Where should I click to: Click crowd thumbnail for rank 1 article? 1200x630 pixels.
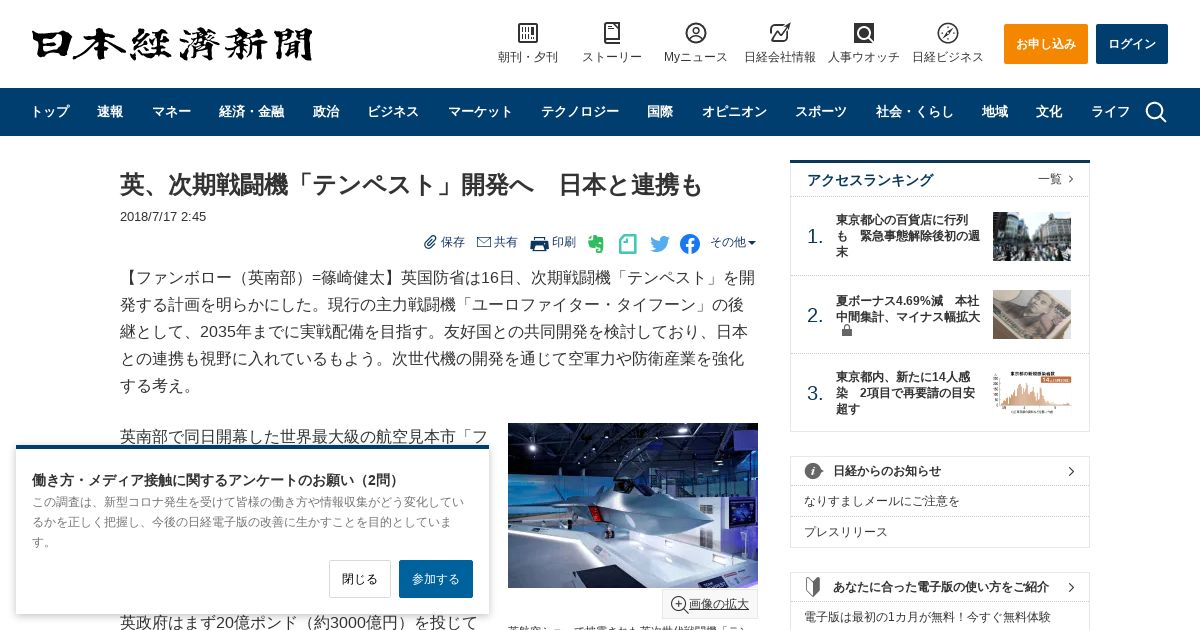coord(1032,236)
